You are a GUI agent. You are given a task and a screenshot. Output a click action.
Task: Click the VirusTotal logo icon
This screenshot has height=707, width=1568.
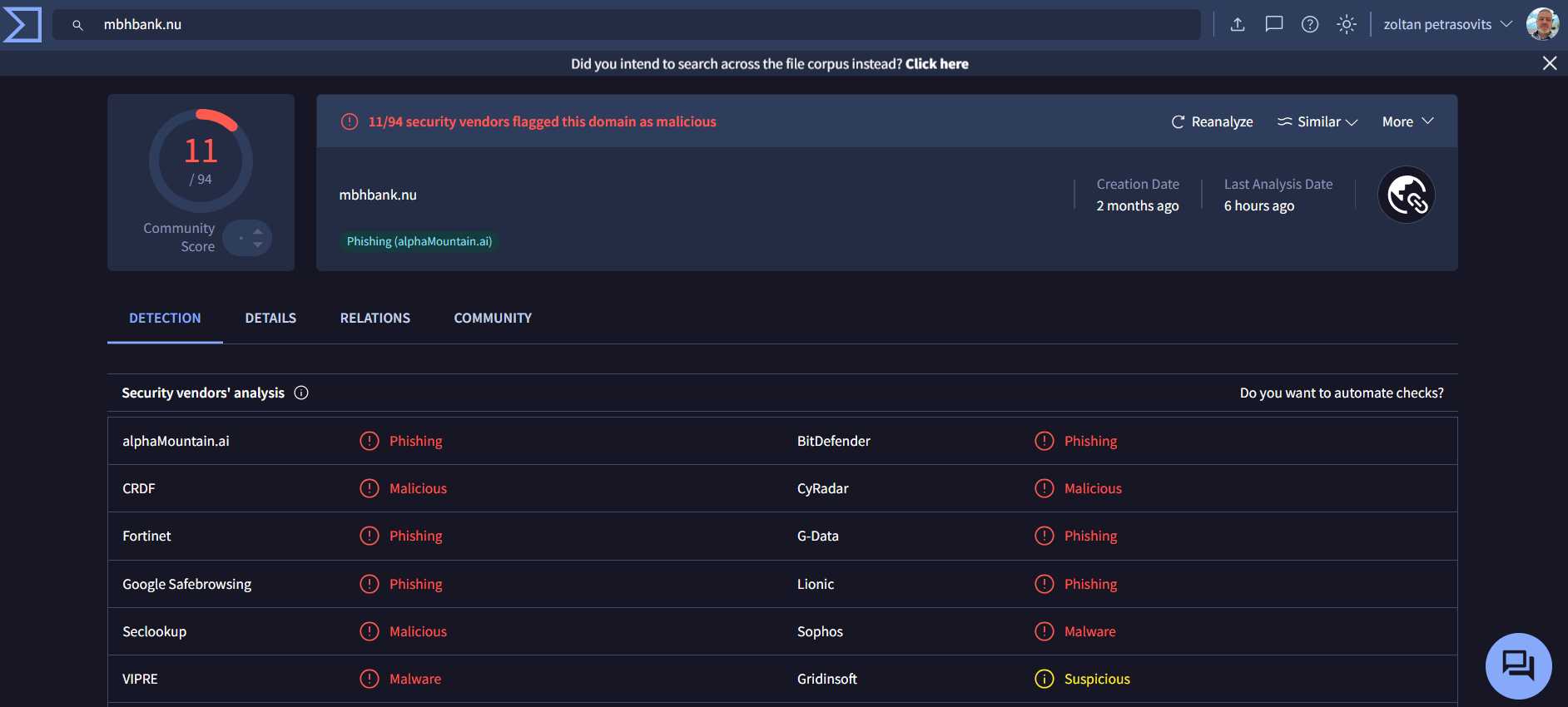tap(22, 24)
